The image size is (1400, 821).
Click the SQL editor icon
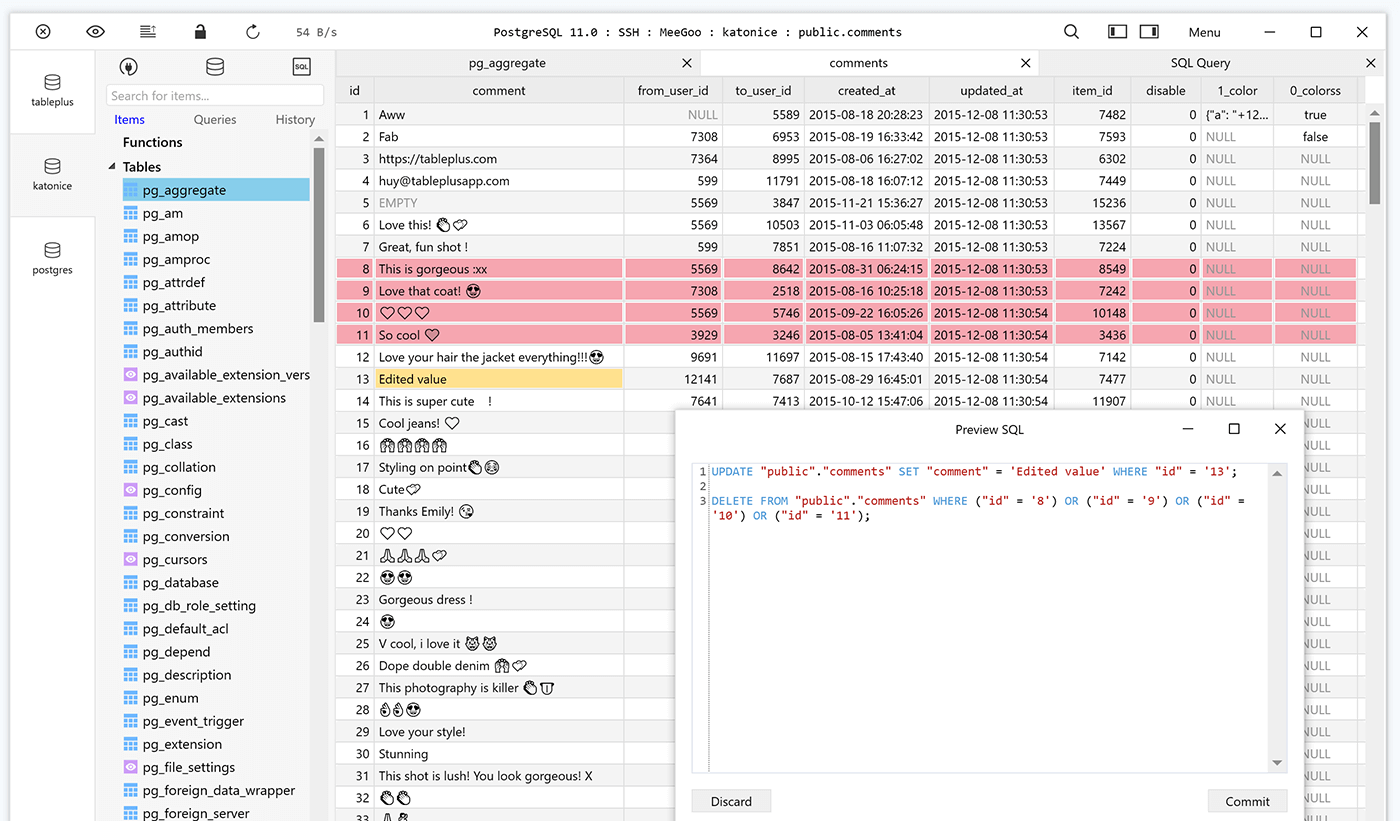click(301, 67)
